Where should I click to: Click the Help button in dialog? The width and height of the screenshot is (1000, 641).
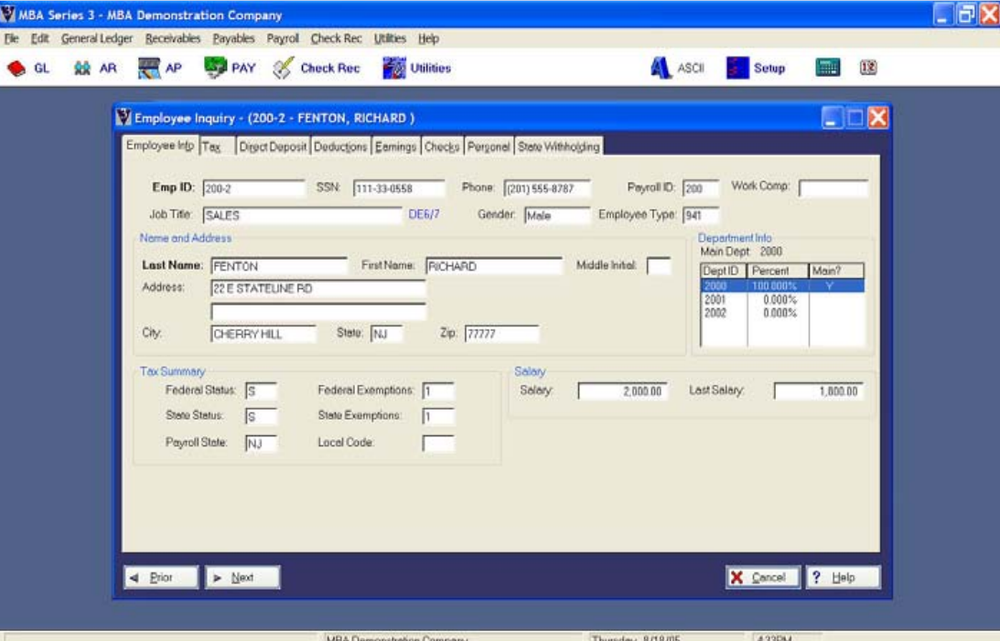pyautogui.click(x=843, y=577)
